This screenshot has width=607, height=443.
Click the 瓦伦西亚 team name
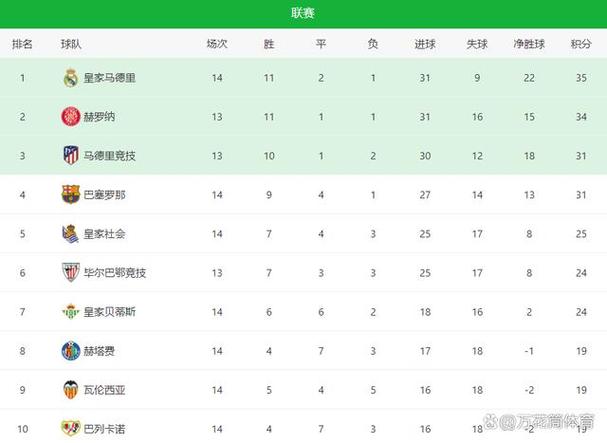tap(105, 390)
